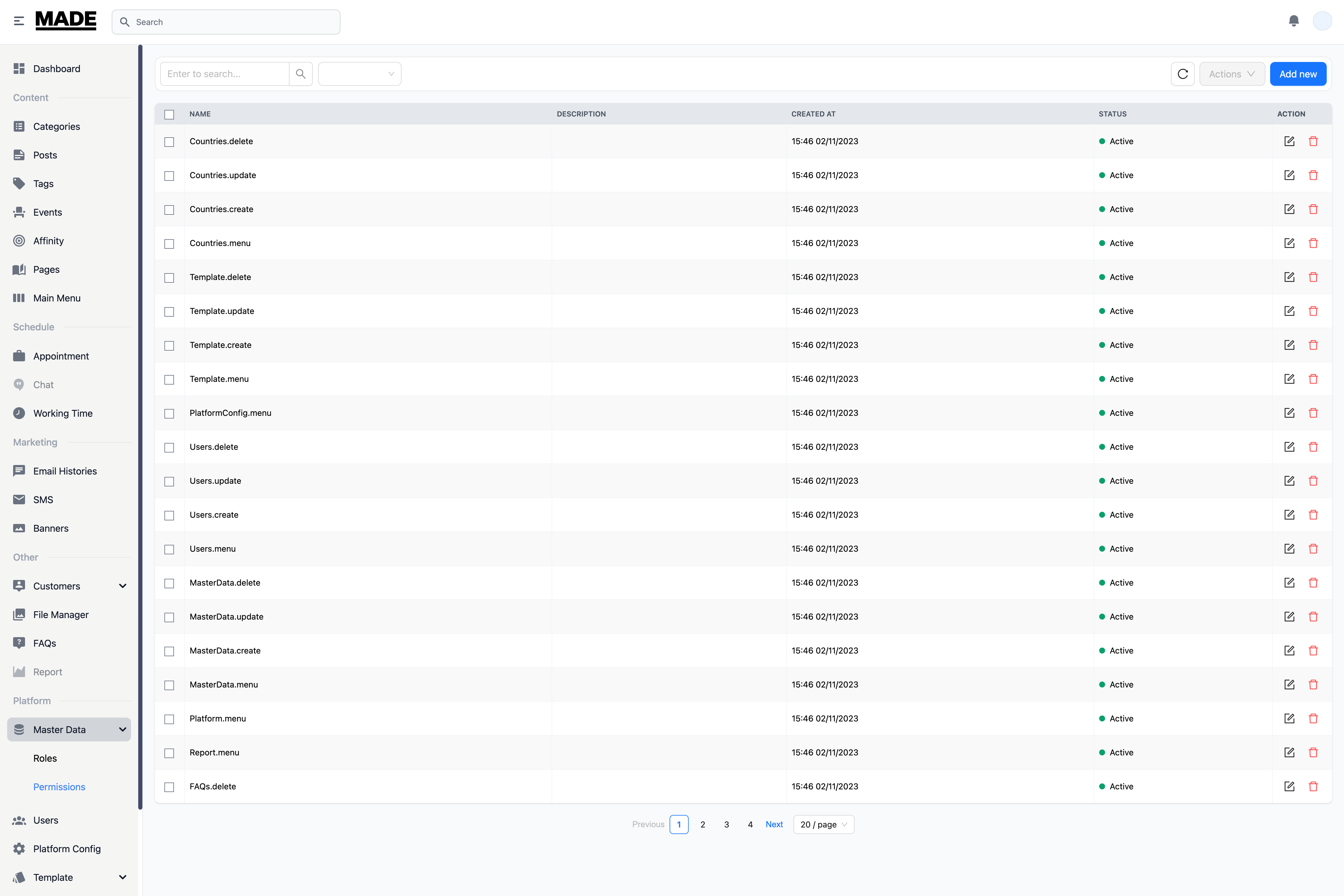This screenshot has width=1344, height=896.
Task: Open Permissions under Master Data
Action: click(59, 787)
